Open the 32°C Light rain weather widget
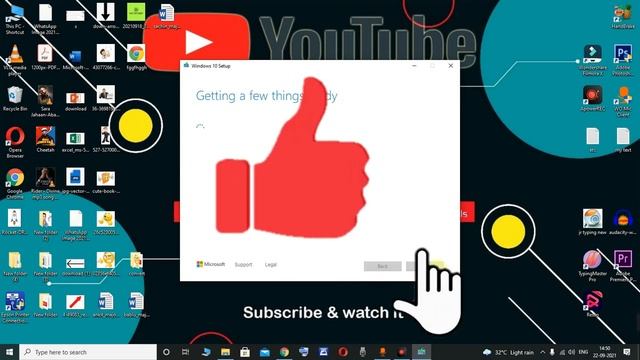Viewport: 640px width, 360px height. [x=509, y=352]
